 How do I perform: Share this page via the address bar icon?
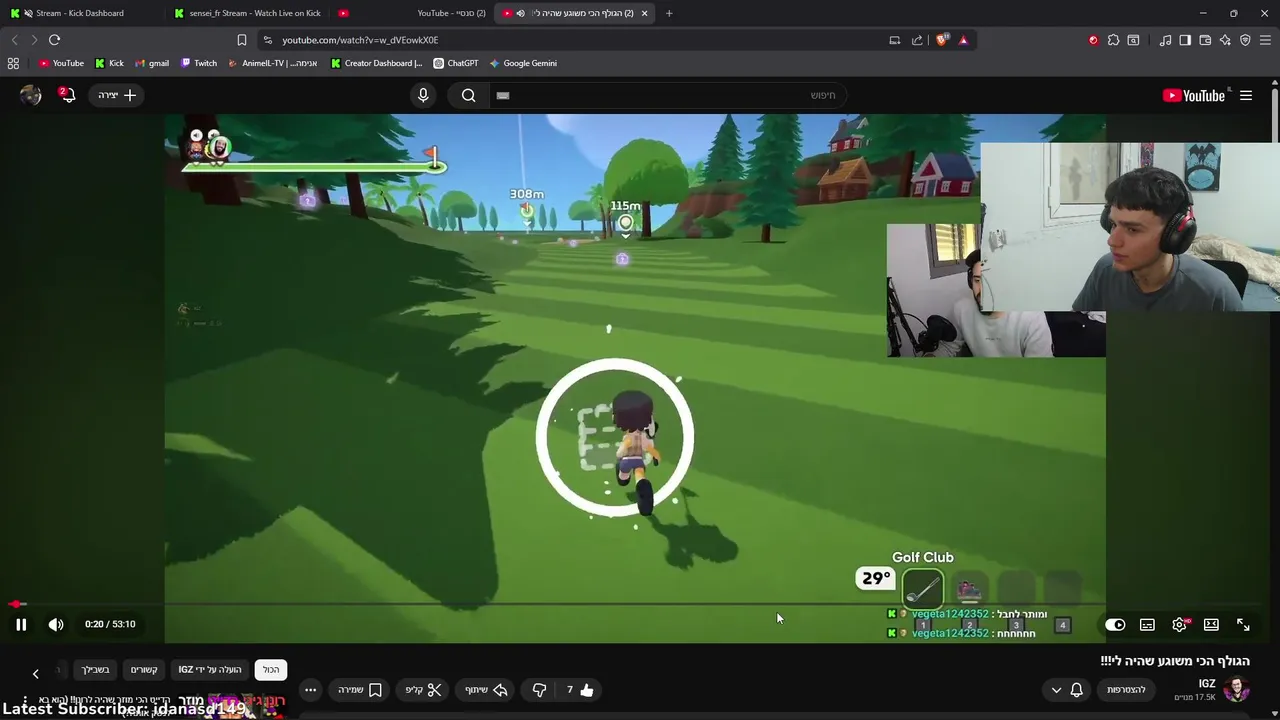coord(917,40)
